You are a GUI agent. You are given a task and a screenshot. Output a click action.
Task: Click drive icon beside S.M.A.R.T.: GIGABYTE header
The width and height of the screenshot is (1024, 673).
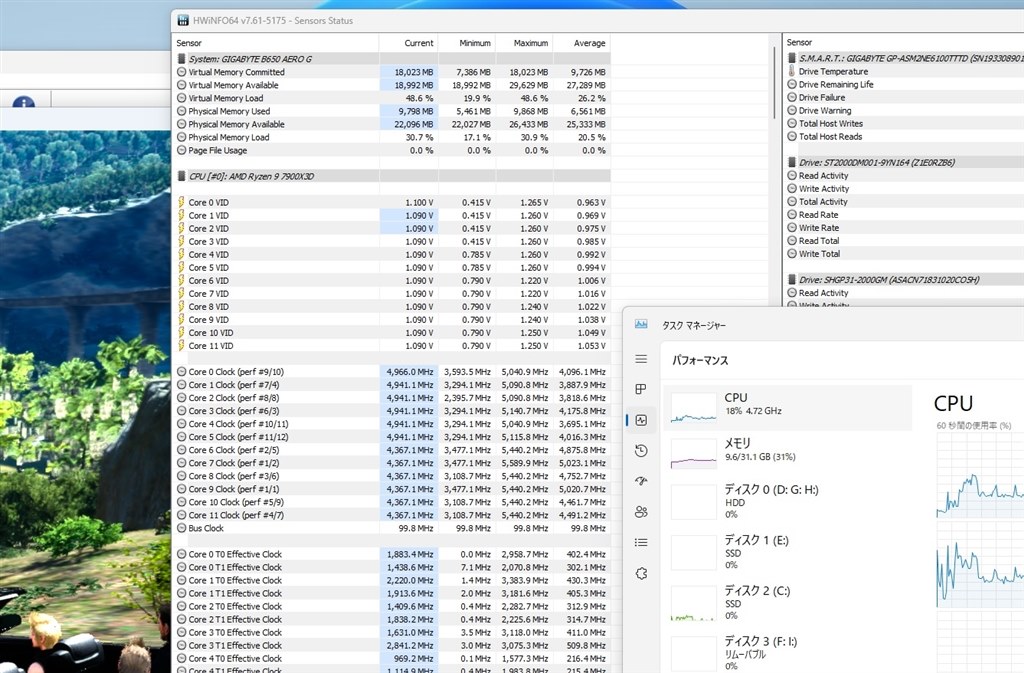coord(792,58)
